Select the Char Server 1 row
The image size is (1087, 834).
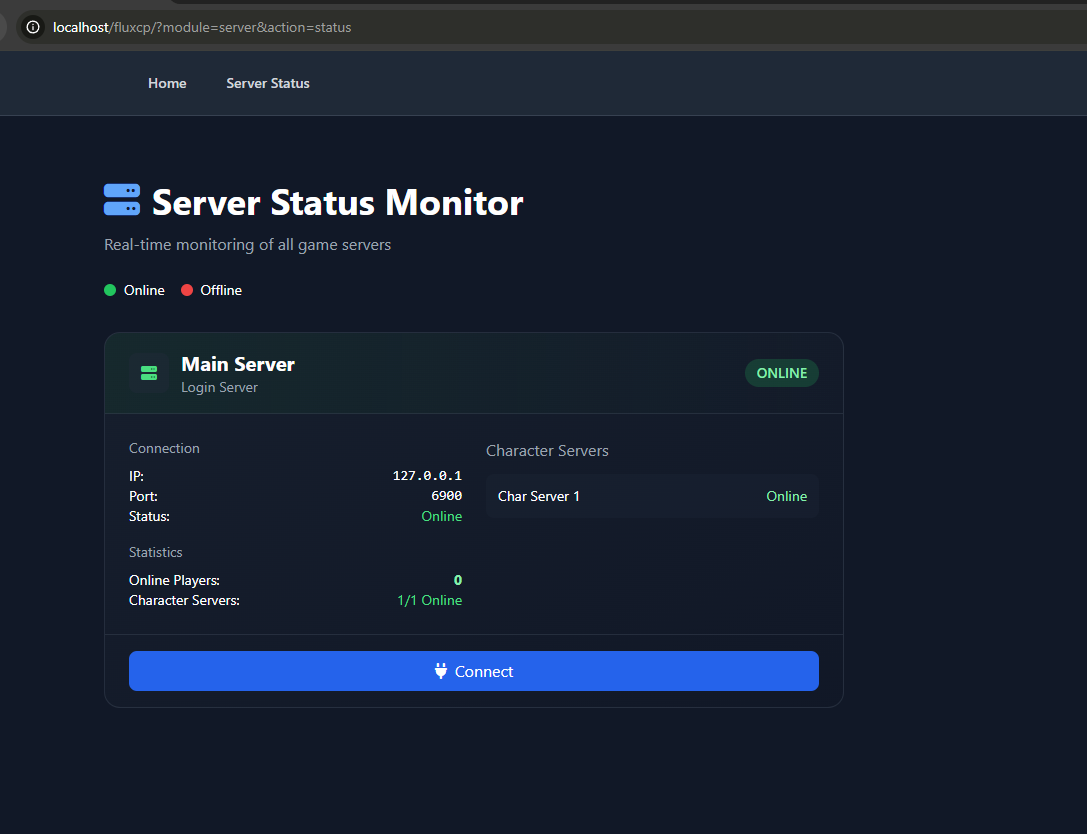point(652,496)
